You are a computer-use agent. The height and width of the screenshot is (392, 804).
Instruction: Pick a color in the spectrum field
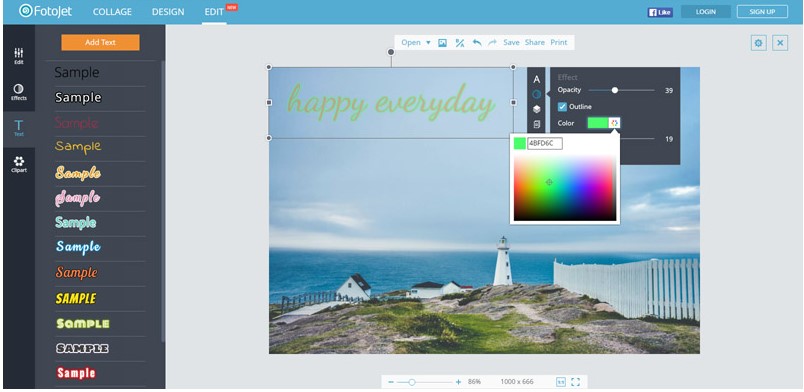(x=565, y=188)
